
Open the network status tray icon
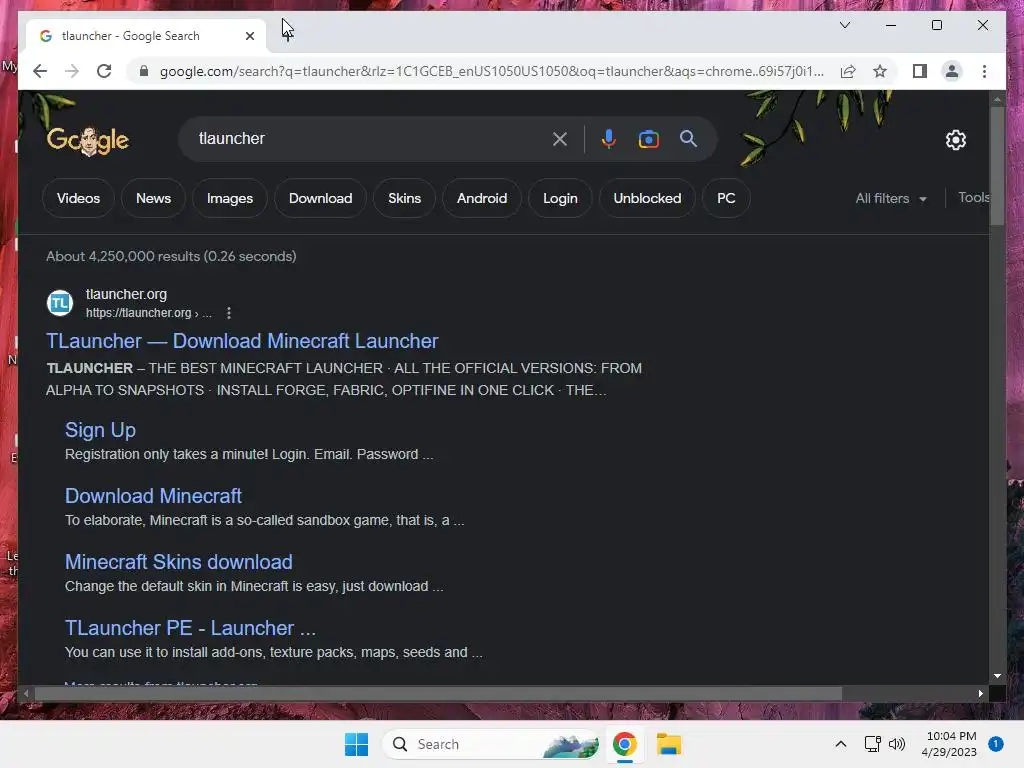click(872, 744)
